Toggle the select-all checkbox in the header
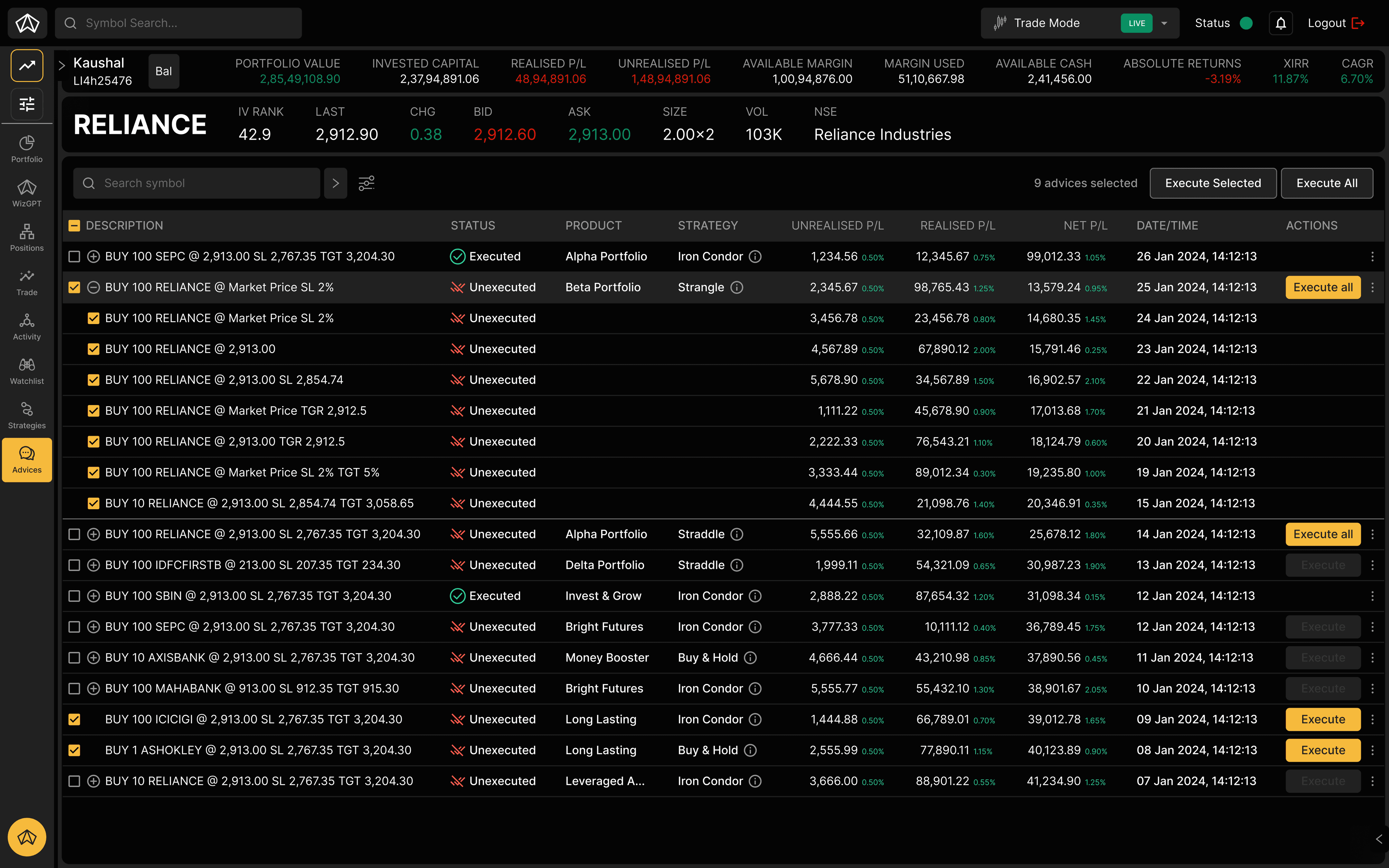1389x868 pixels. coord(74,225)
